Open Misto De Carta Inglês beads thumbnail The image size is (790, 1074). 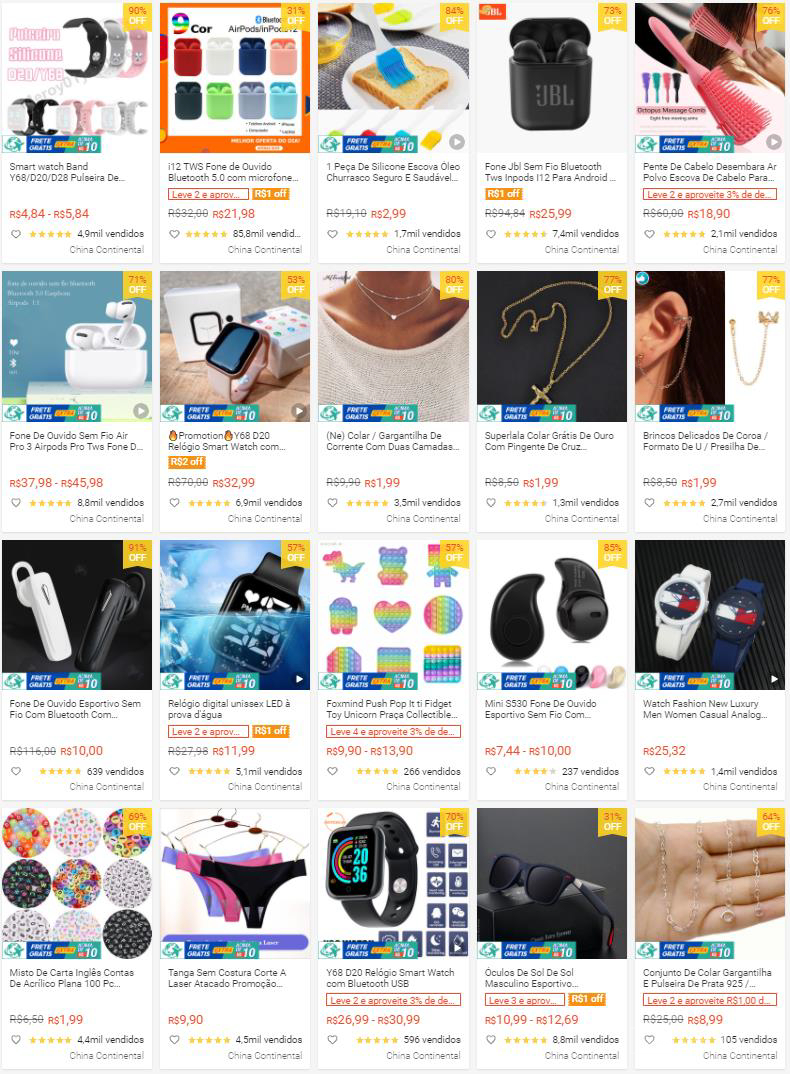[x=77, y=883]
